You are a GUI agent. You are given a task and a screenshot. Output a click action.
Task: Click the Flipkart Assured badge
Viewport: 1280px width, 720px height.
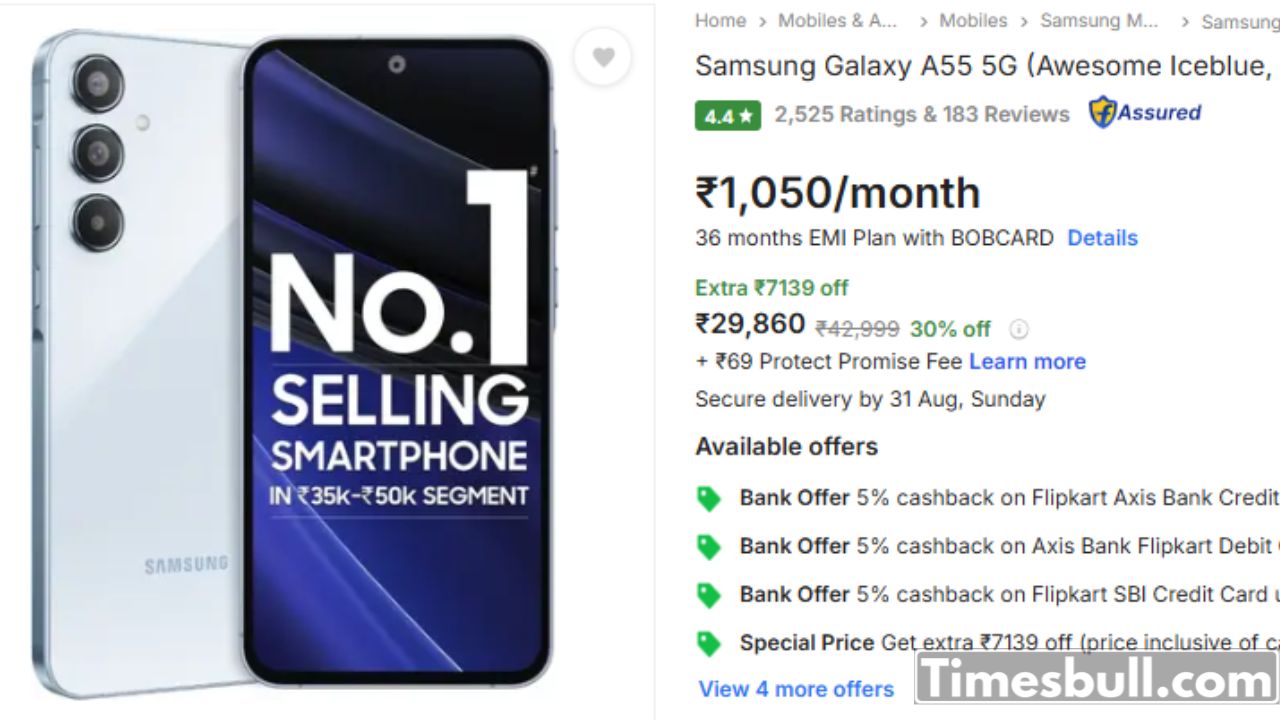[x=1145, y=113]
